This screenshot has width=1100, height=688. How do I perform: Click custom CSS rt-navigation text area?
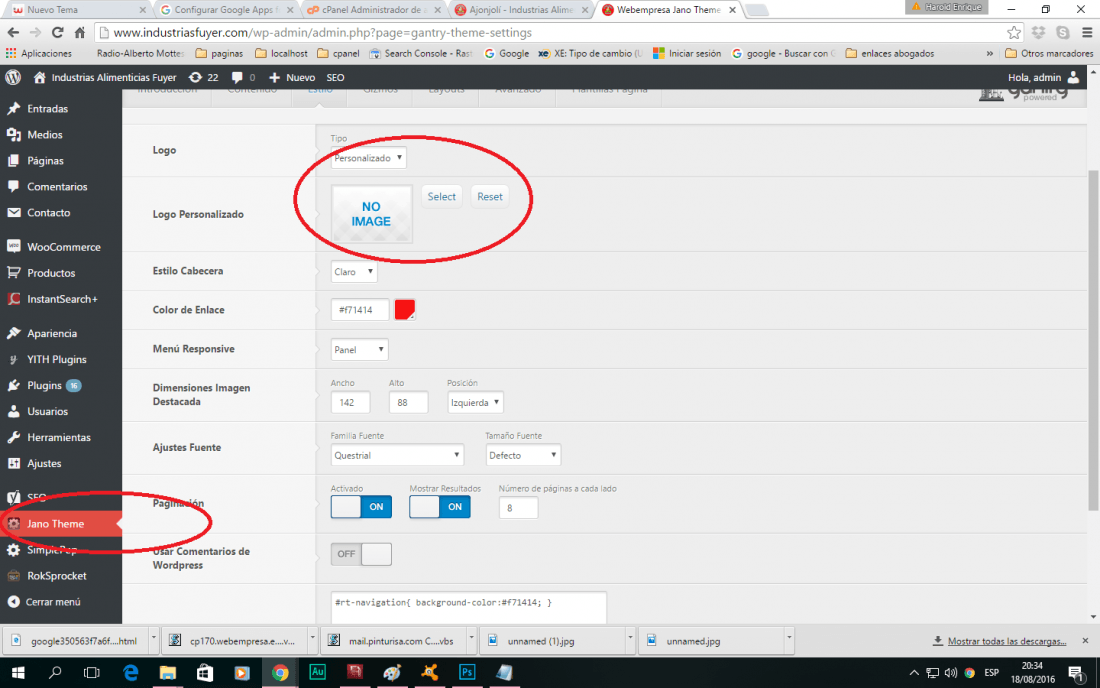469,607
